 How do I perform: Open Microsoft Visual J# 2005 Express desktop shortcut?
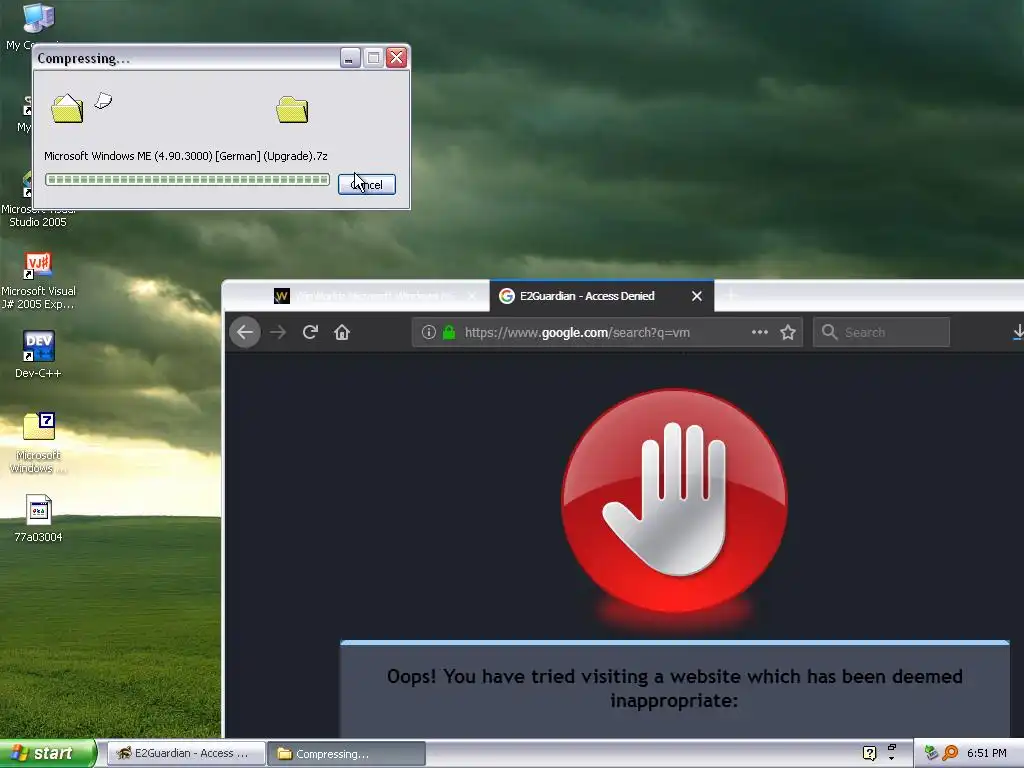click(38, 281)
